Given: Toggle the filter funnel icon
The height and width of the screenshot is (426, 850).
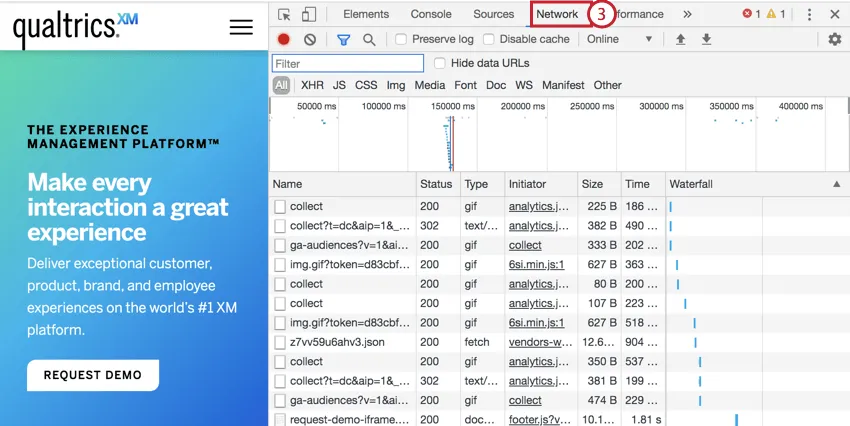Looking at the screenshot, I should click(343, 40).
